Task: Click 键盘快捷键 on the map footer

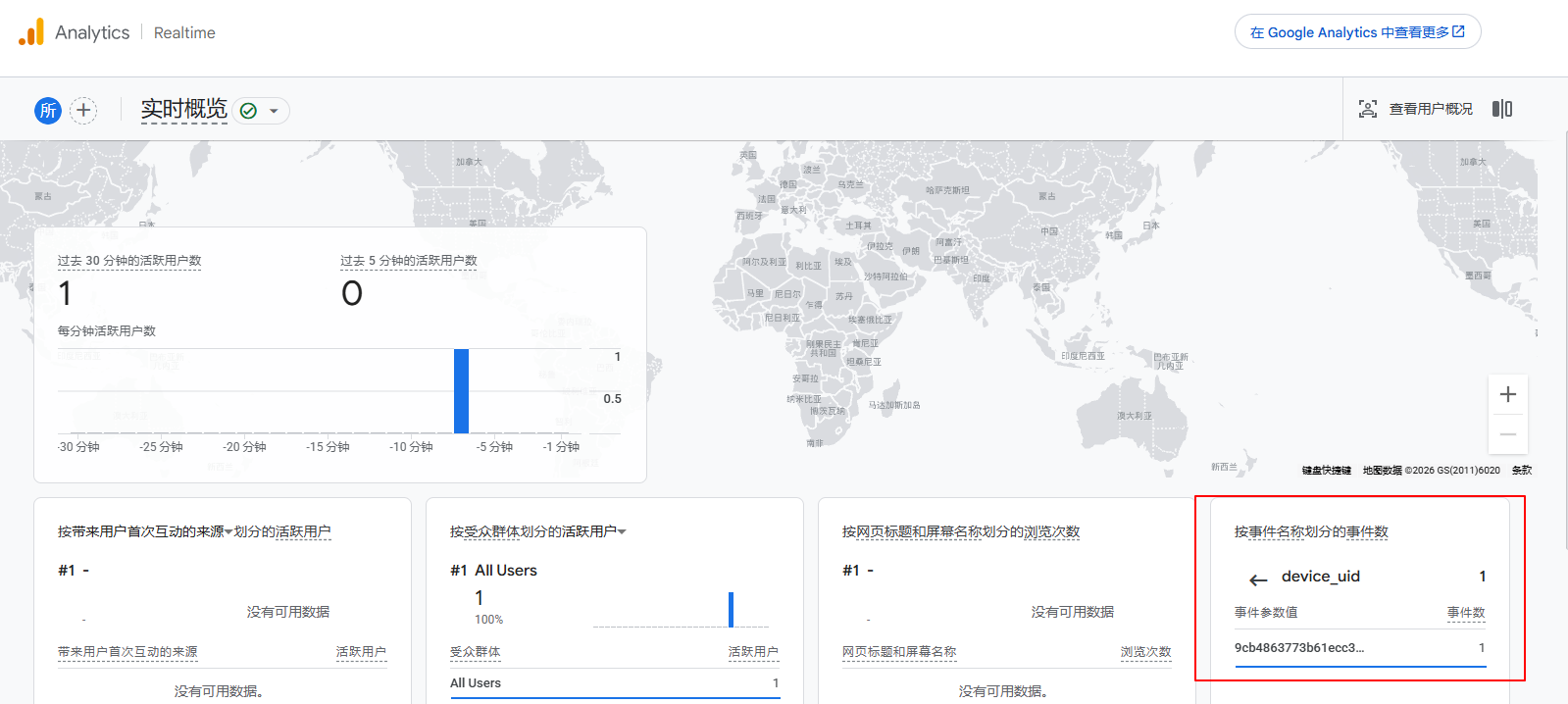Action: tap(1327, 471)
